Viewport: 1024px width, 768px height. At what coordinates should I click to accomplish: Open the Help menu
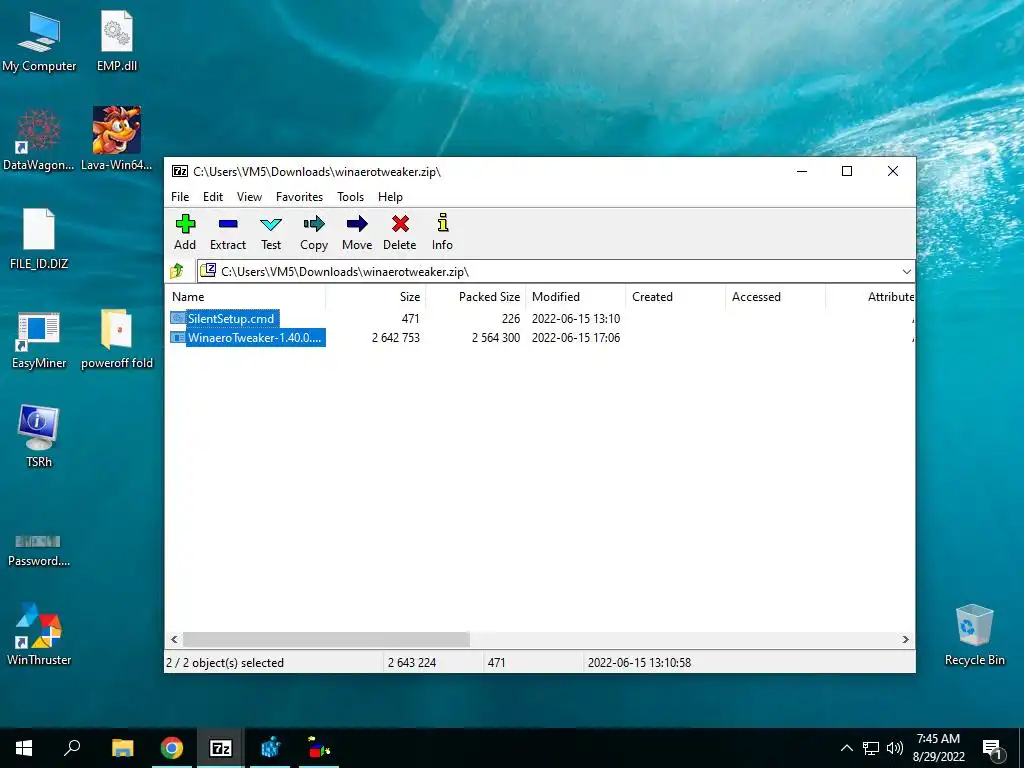tap(391, 197)
